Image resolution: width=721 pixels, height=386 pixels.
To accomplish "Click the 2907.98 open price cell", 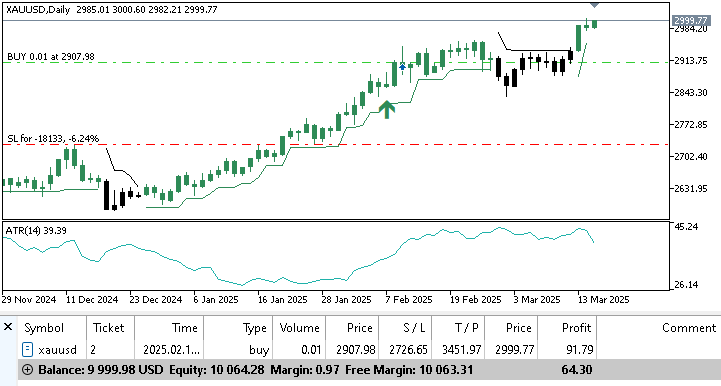I will tap(356, 350).
